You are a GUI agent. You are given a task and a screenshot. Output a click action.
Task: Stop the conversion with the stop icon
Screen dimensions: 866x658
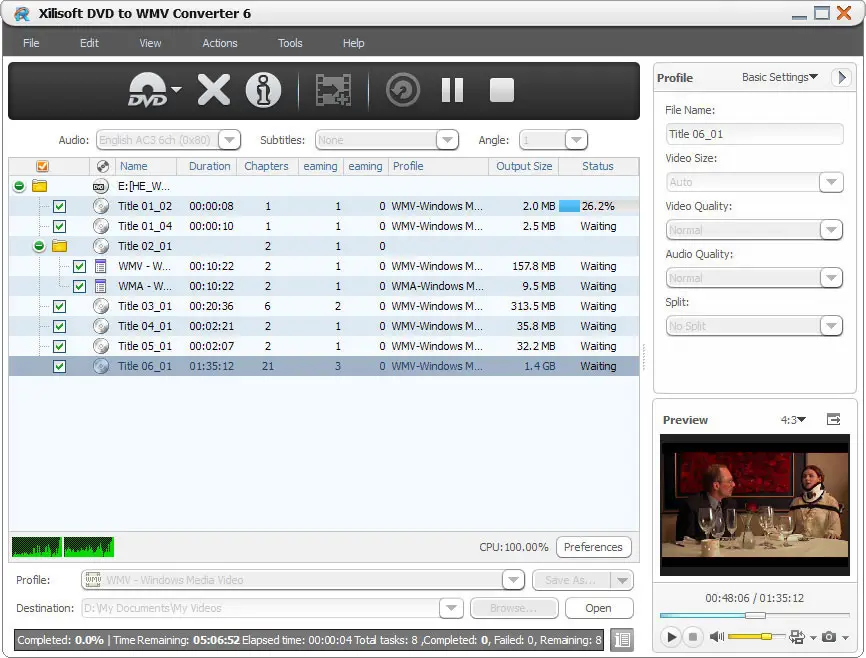pos(500,89)
